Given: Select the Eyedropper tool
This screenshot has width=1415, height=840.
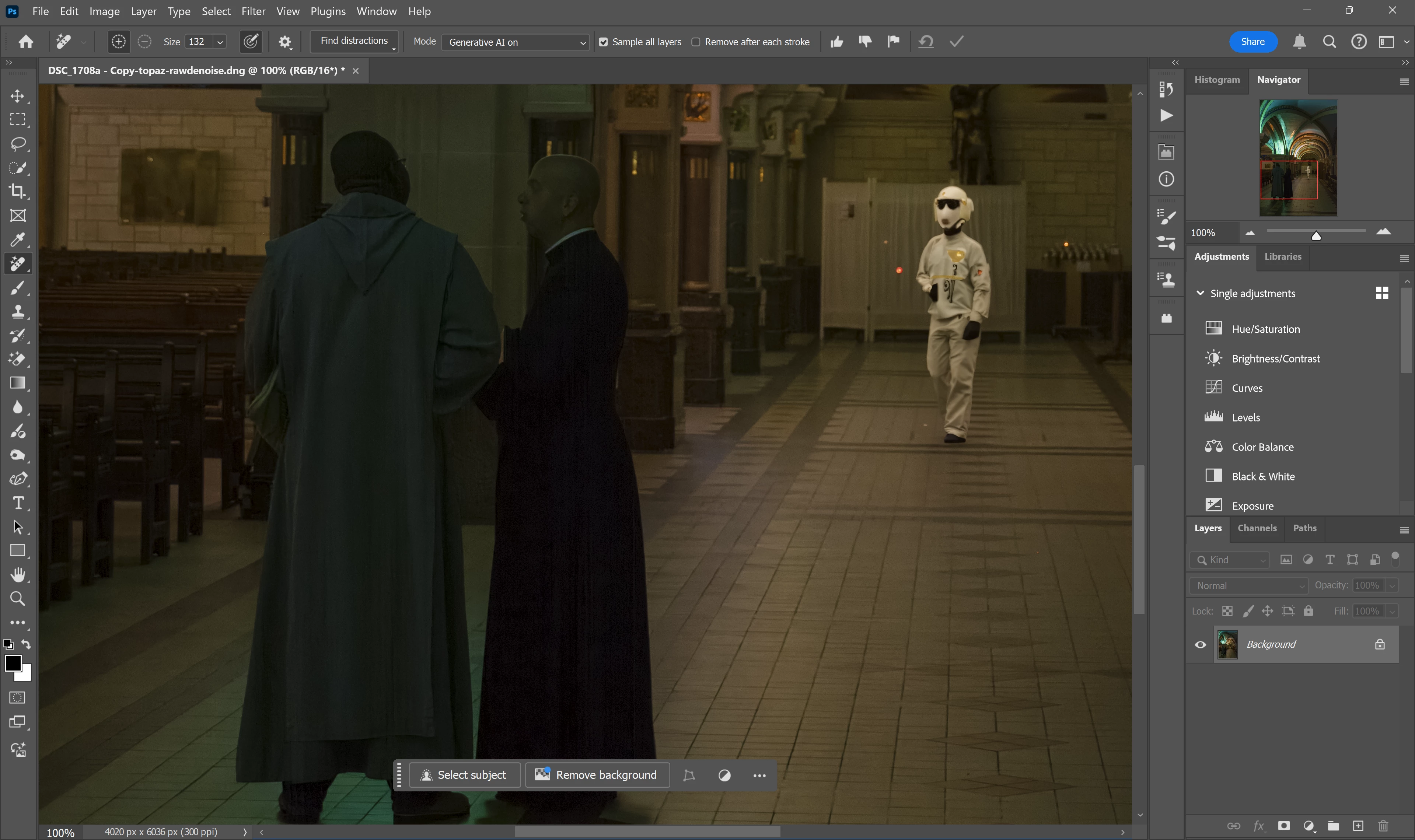Looking at the screenshot, I should coord(18,239).
